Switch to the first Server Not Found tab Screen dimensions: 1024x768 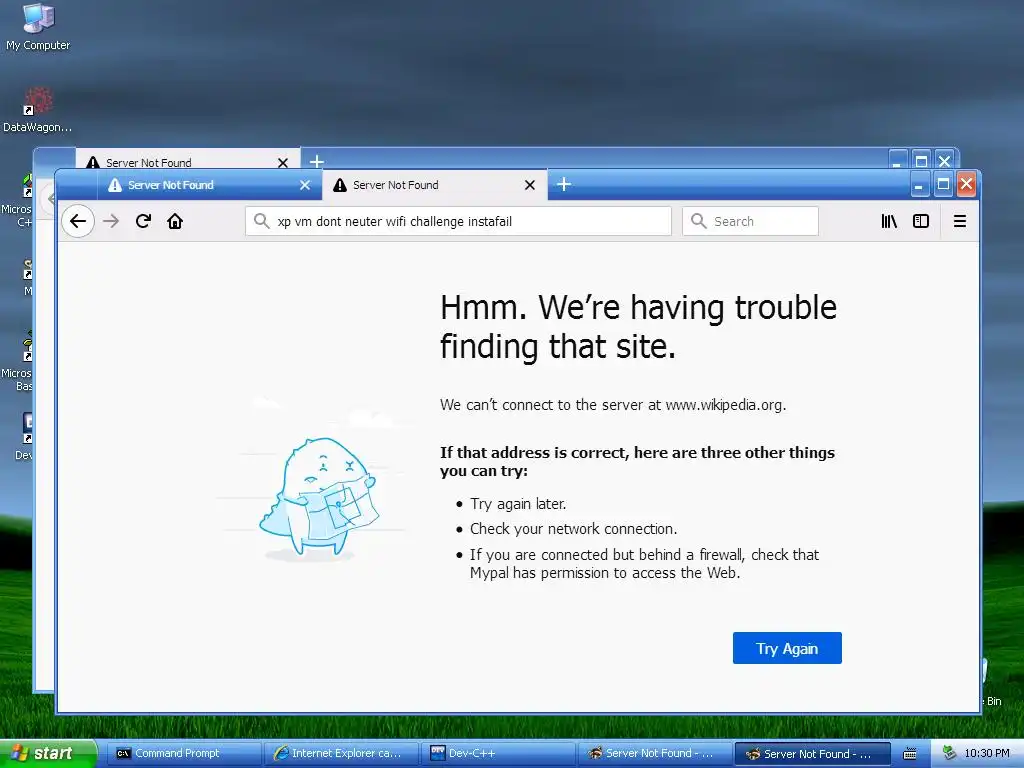point(209,185)
